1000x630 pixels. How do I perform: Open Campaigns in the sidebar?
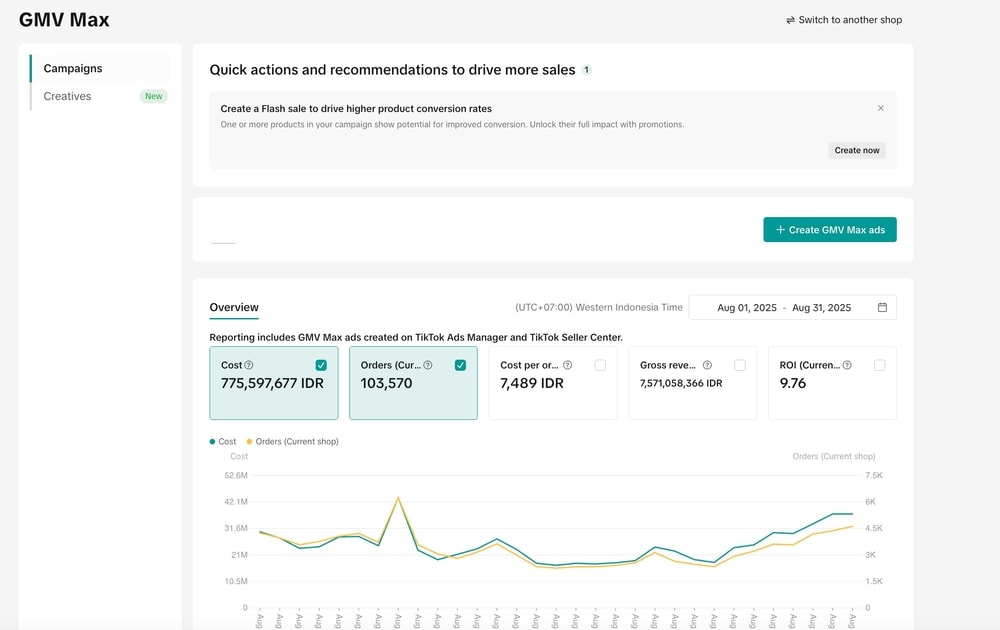pyautogui.click(x=73, y=69)
